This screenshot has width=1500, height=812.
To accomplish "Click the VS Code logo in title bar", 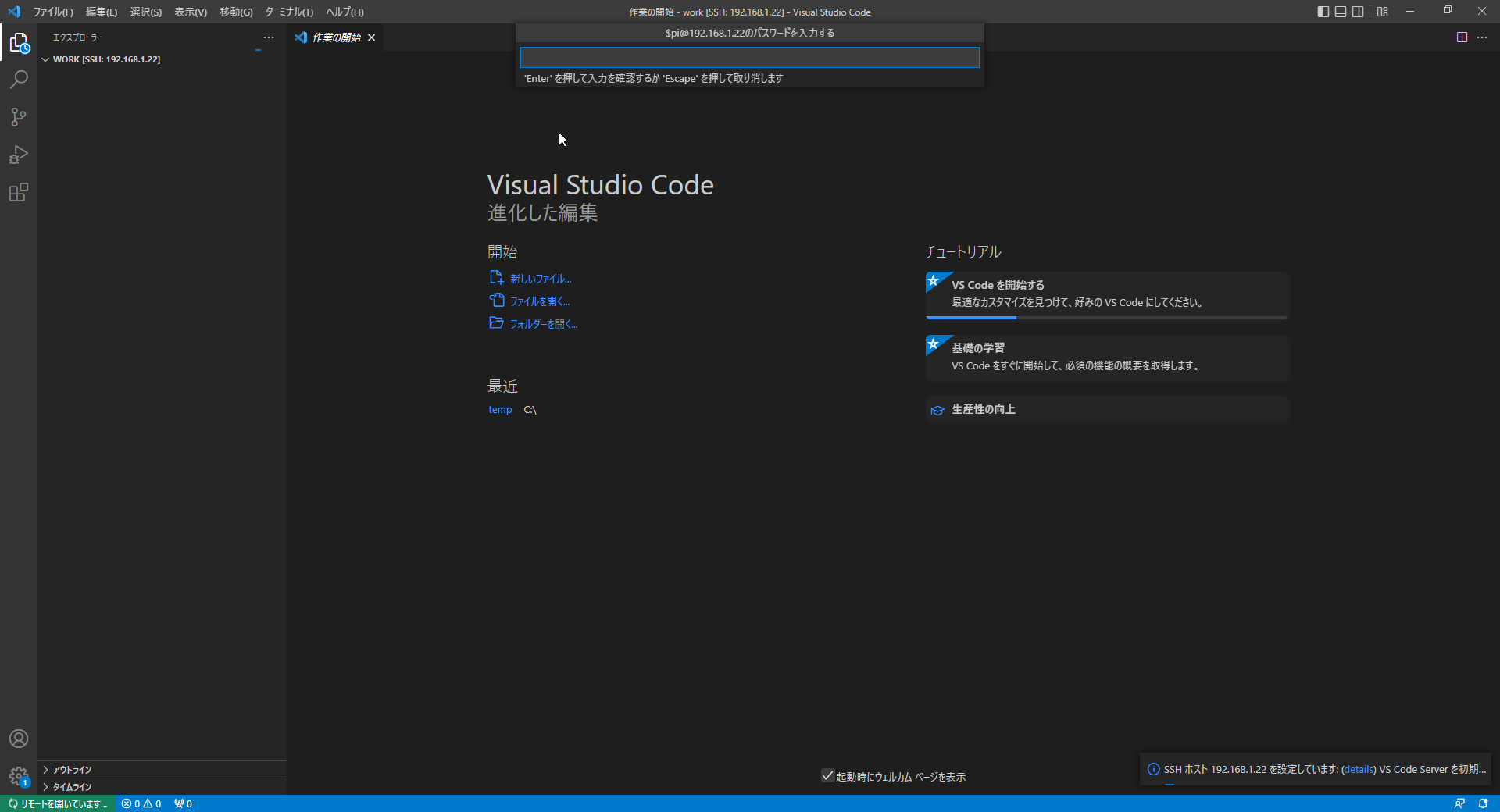I will coord(14,12).
